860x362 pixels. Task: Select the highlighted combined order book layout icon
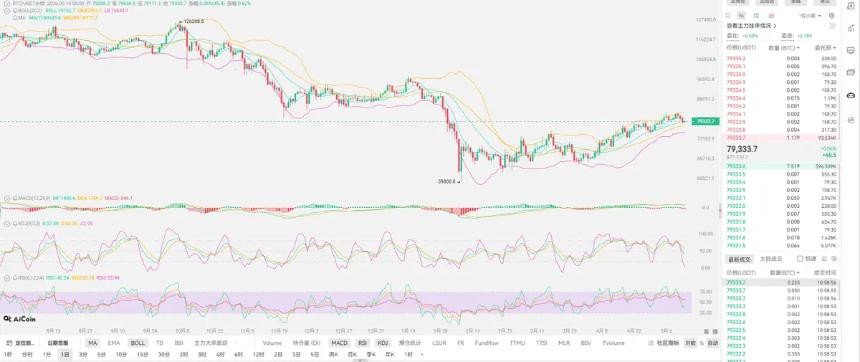pyautogui.click(x=741, y=15)
